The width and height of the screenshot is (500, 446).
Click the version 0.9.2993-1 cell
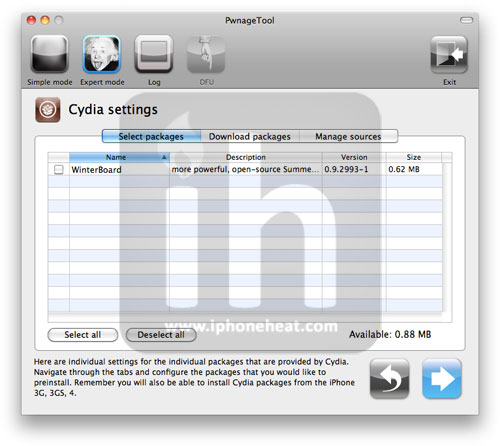354,169
